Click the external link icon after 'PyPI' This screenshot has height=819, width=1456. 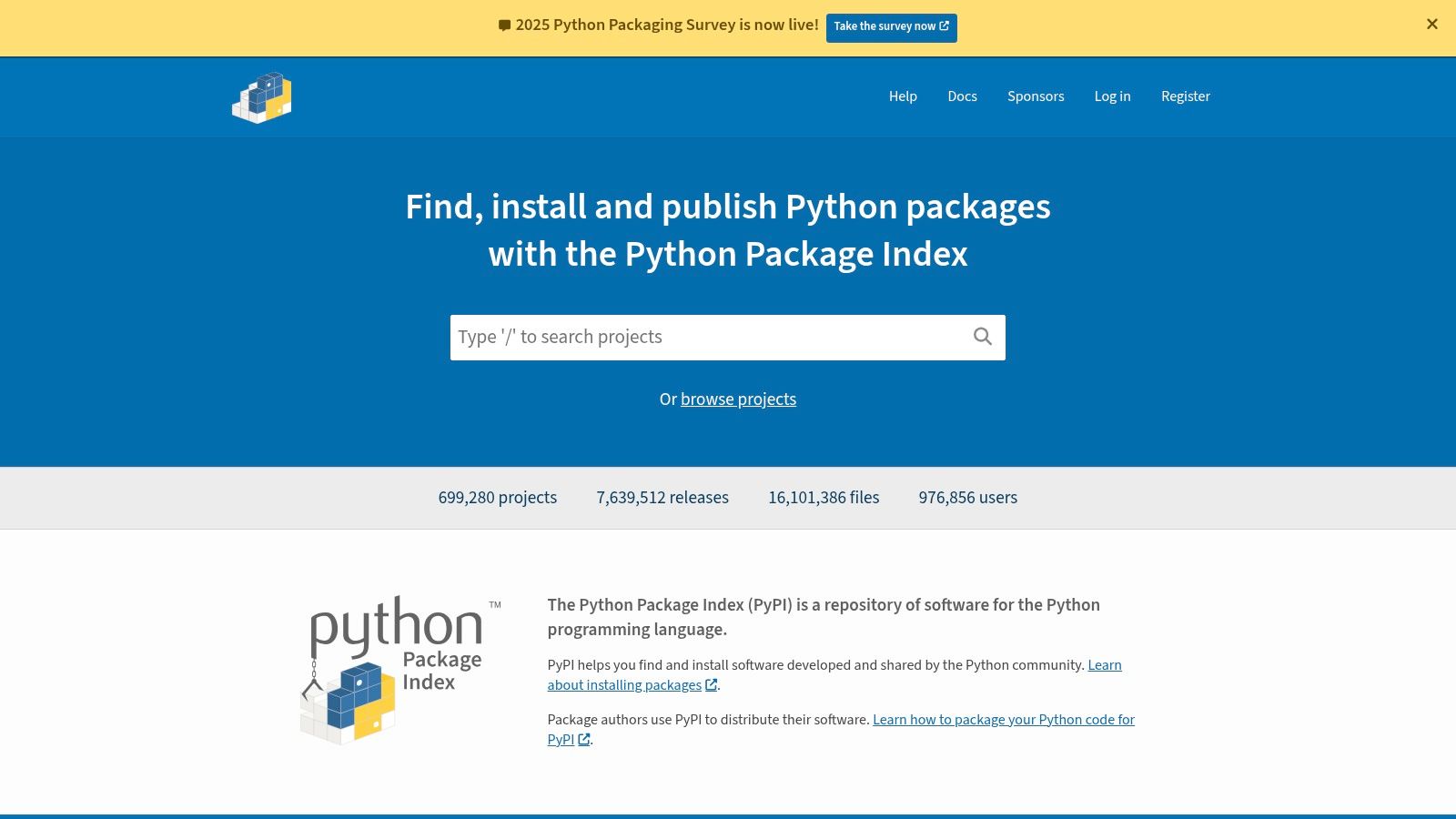coord(585,740)
